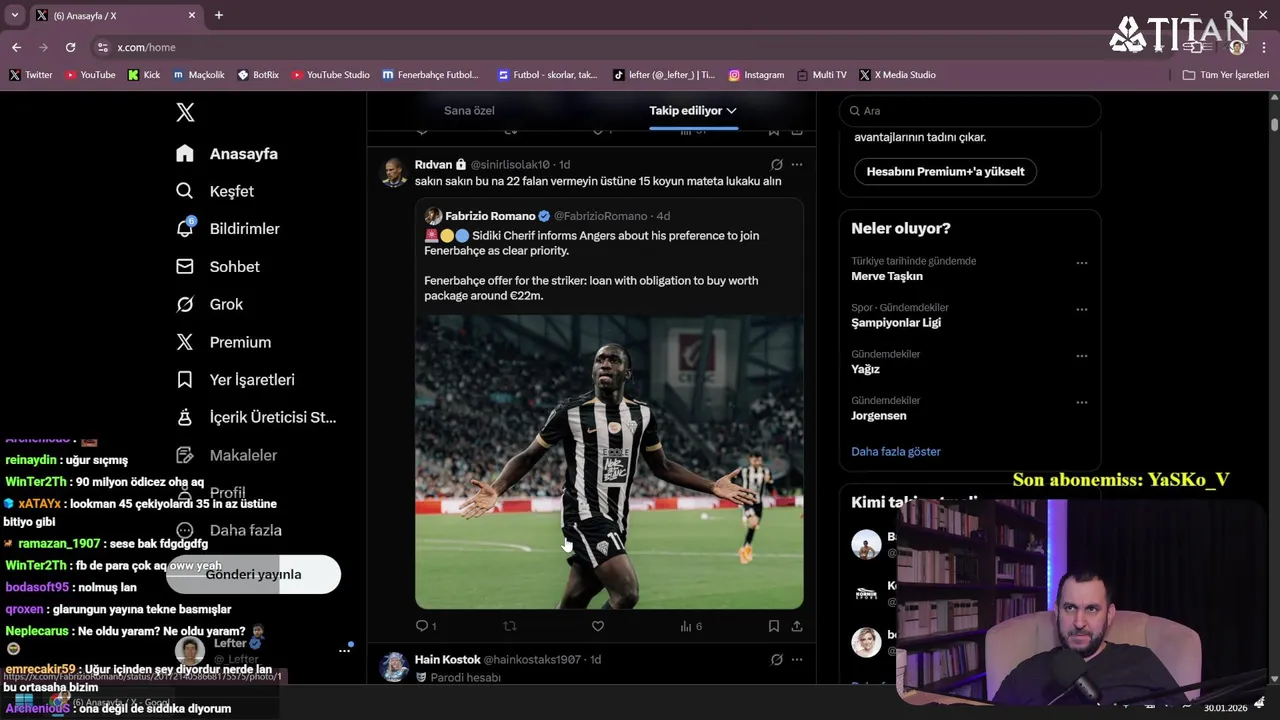Share Rıdvan's post

click(797, 626)
